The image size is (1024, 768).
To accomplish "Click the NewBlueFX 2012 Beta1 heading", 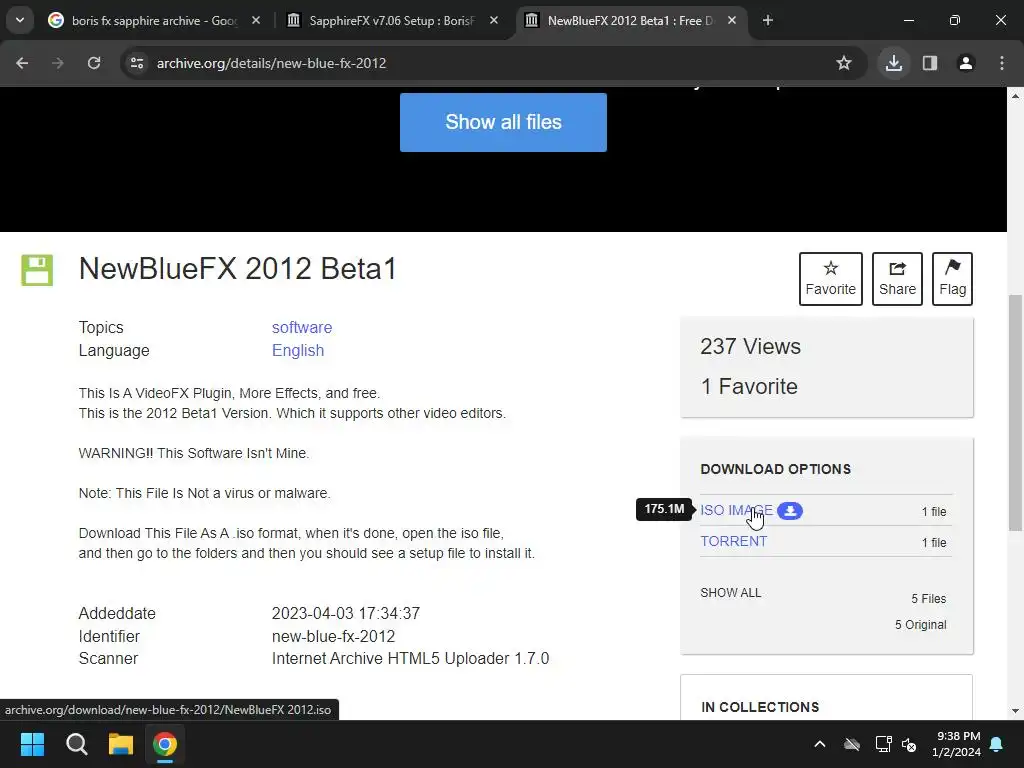I will point(238,268).
